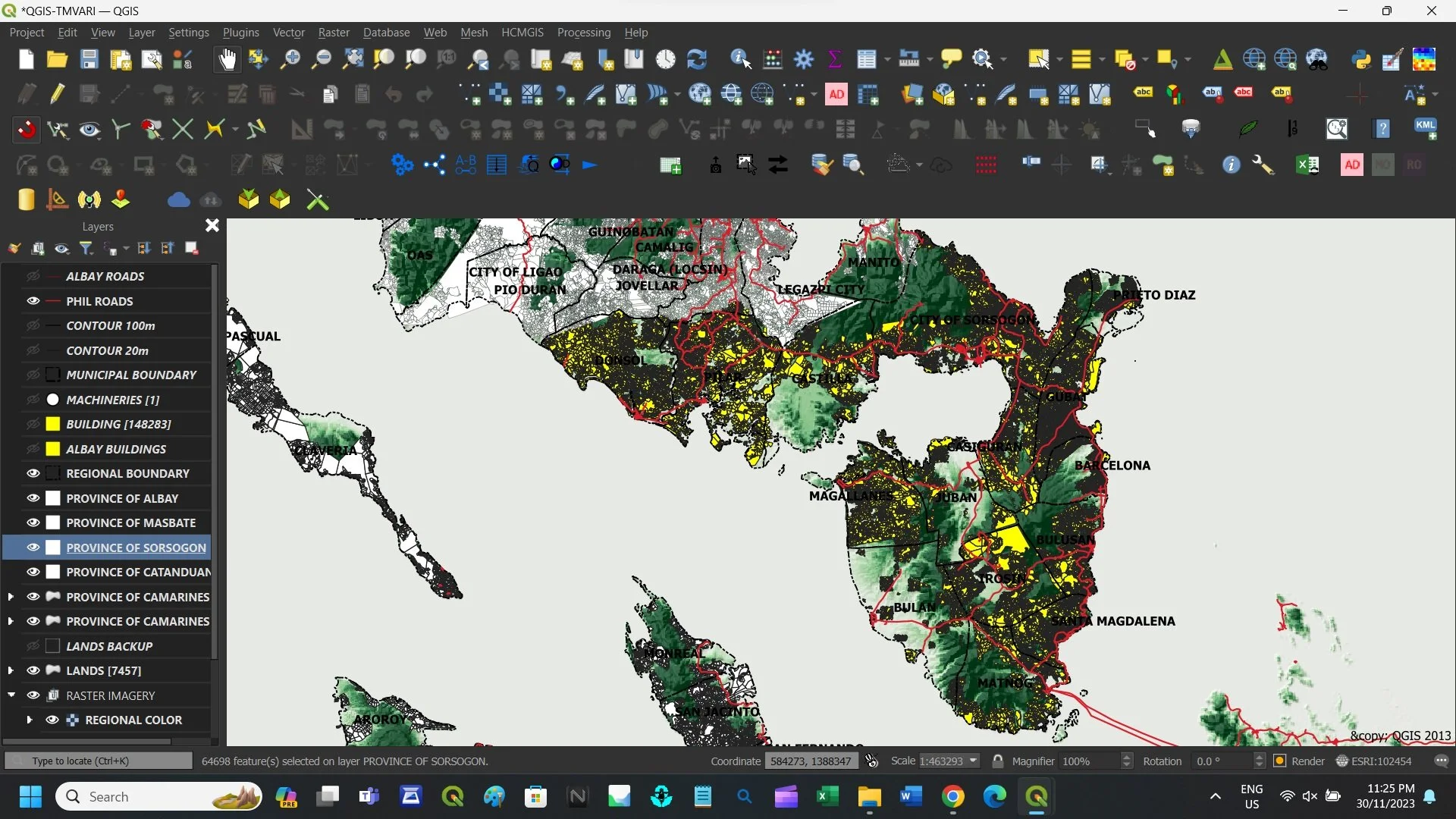Click the ESRI:102454 CRS button

[x=1374, y=761]
